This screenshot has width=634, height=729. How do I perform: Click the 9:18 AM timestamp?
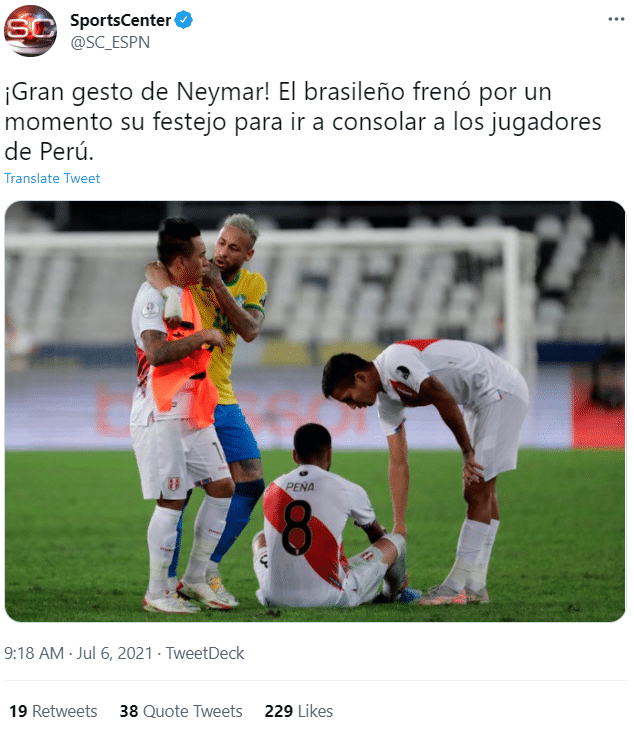point(34,653)
